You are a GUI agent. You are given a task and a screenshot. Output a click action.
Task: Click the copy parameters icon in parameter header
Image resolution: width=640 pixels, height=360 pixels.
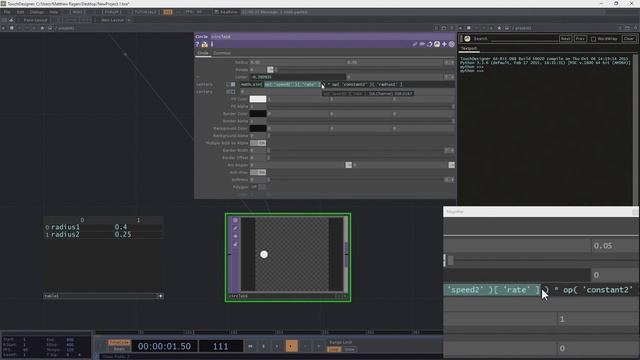[x=422, y=44]
